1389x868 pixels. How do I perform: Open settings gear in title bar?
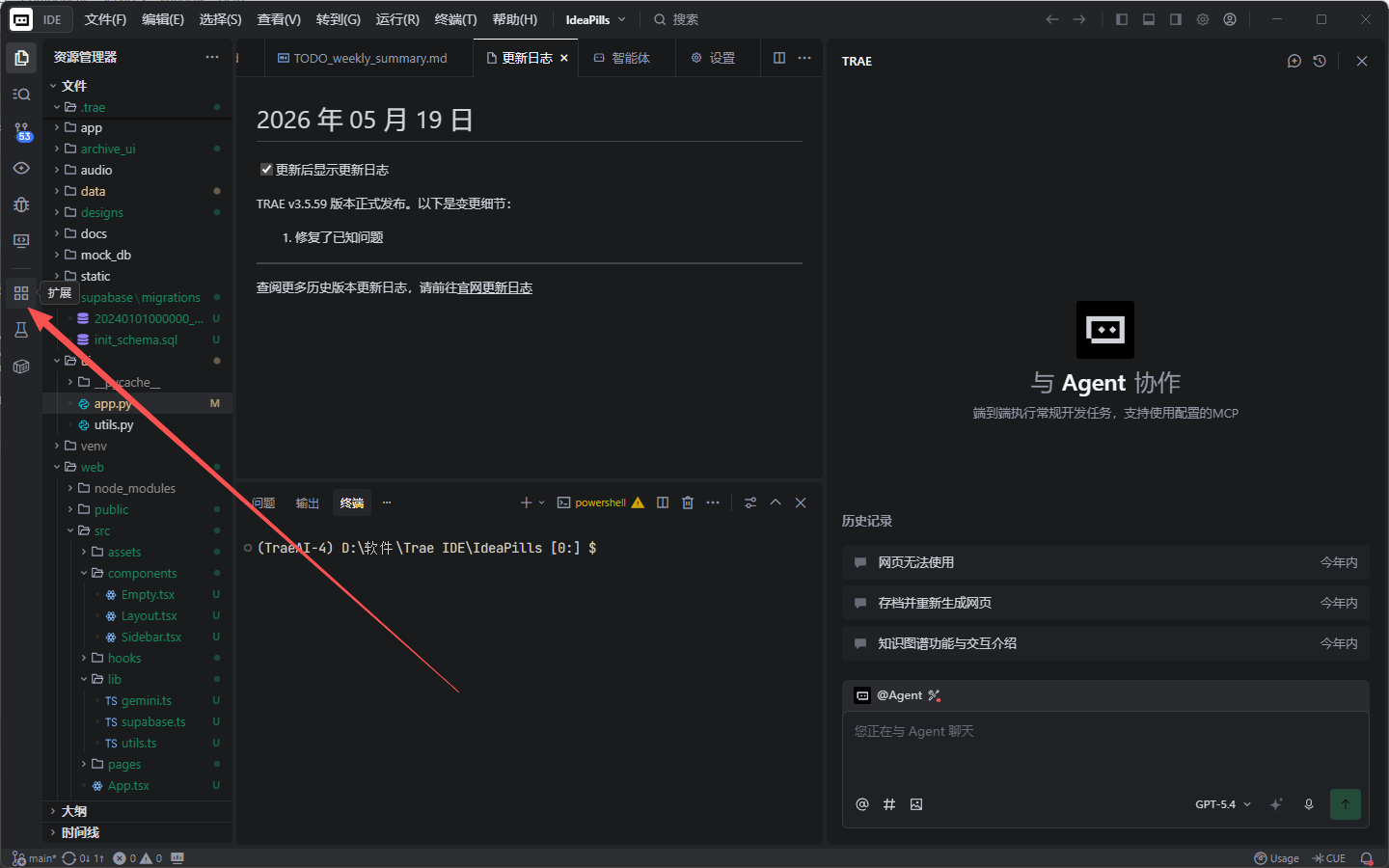click(1203, 19)
